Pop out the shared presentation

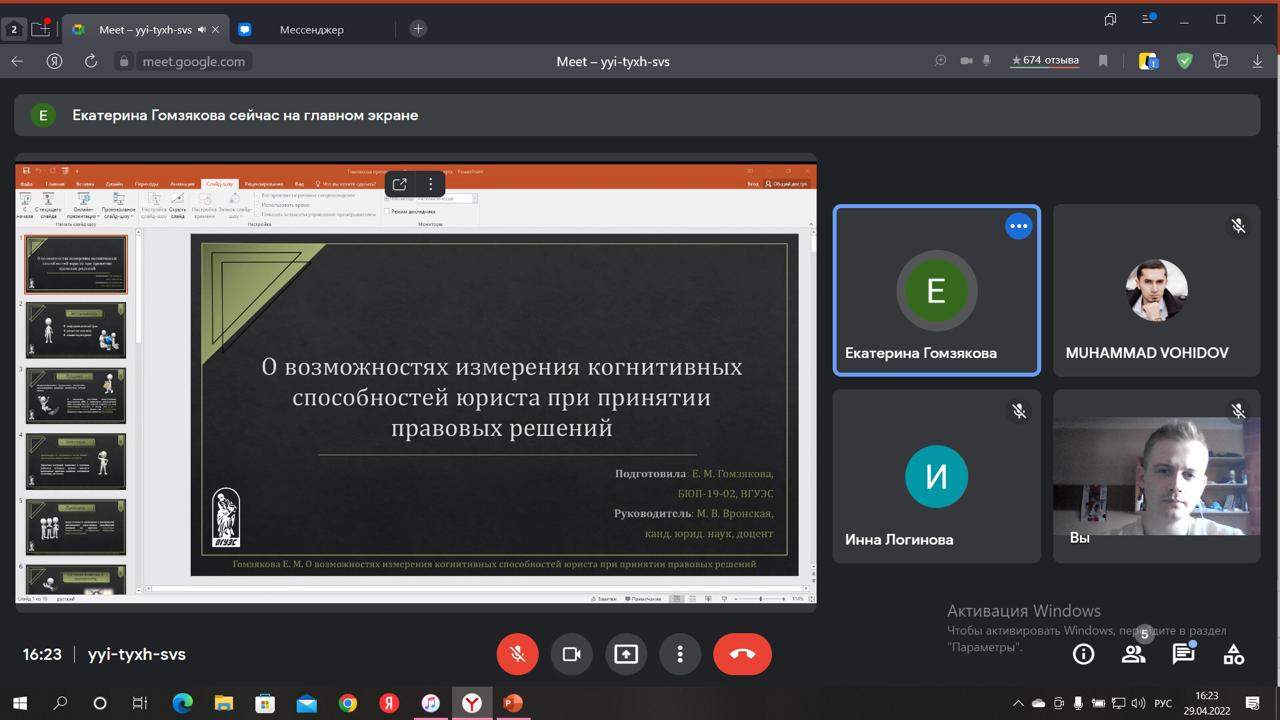coord(400,184)
